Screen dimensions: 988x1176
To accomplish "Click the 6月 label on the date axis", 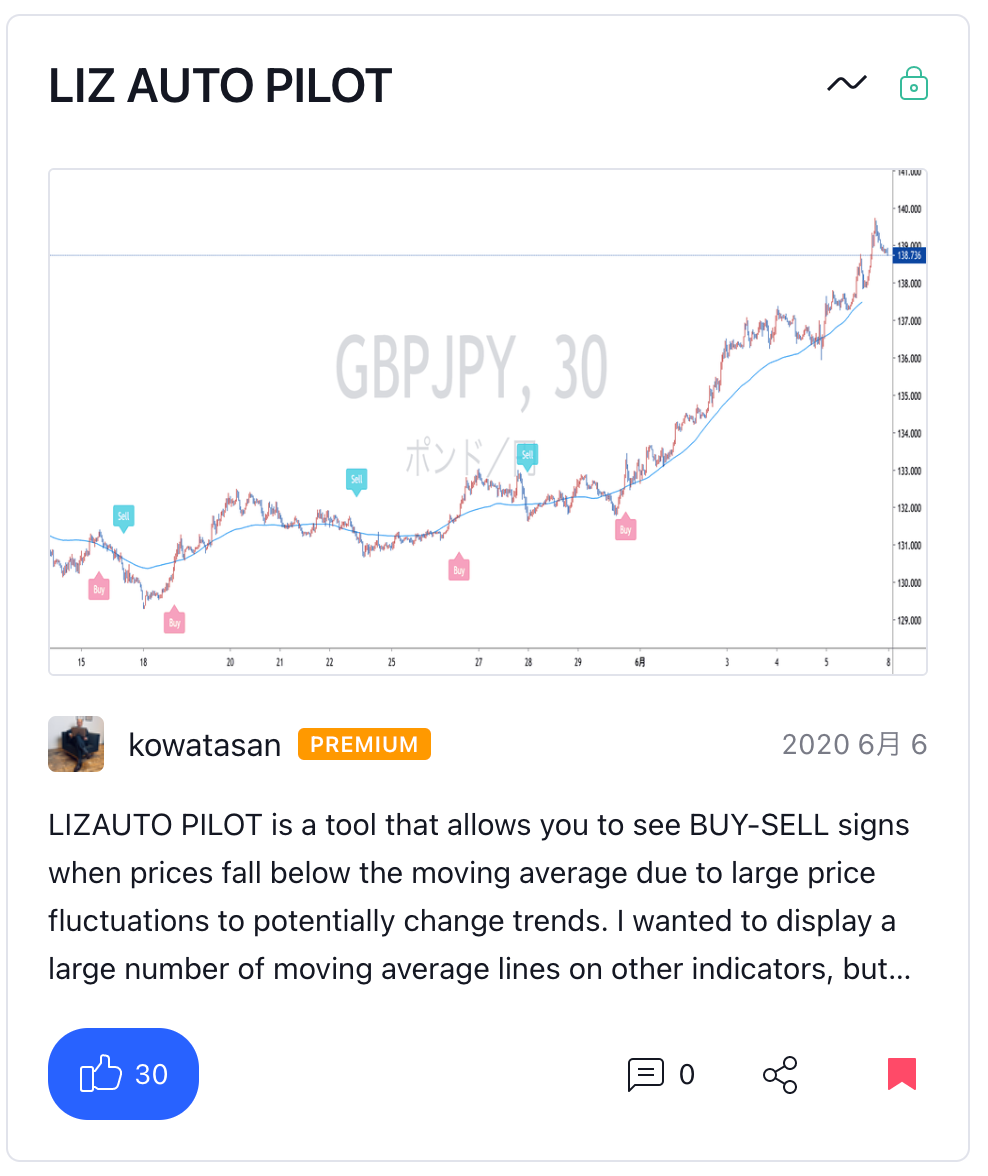I will pos(641,662).
